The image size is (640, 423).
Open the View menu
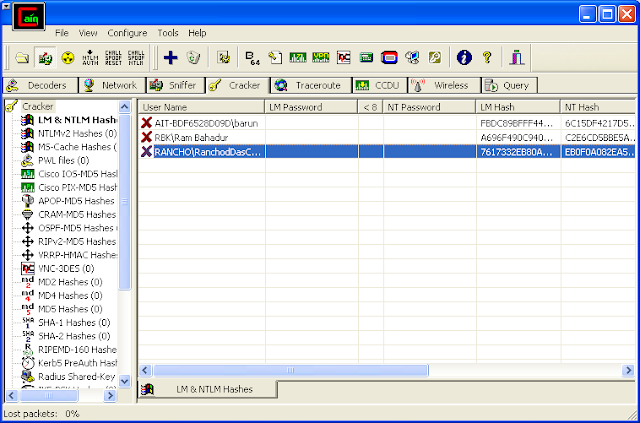(x=88, y=33)
